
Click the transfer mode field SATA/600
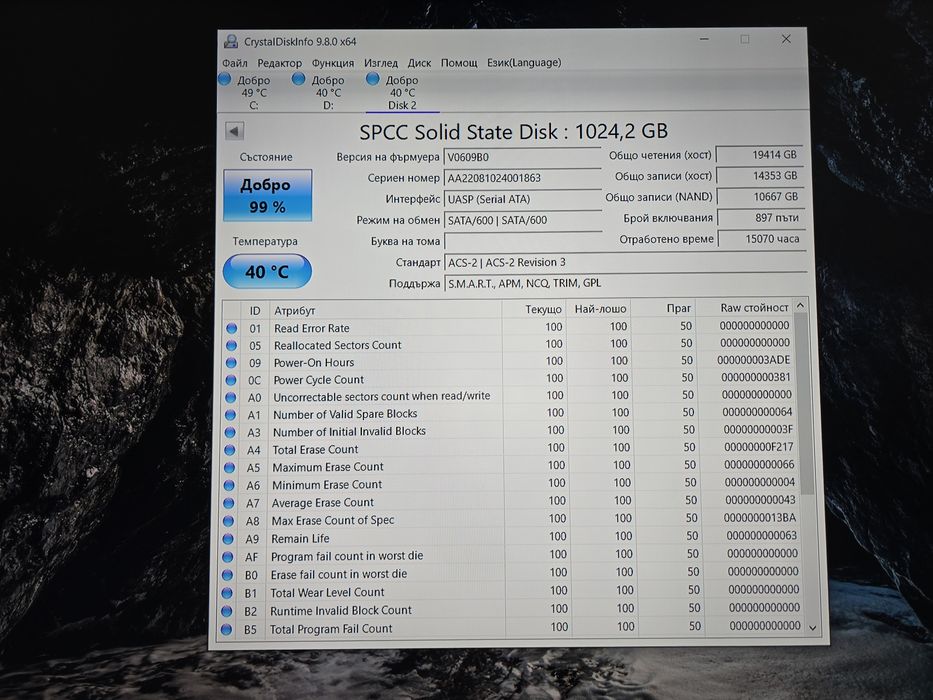click(522, 220)
